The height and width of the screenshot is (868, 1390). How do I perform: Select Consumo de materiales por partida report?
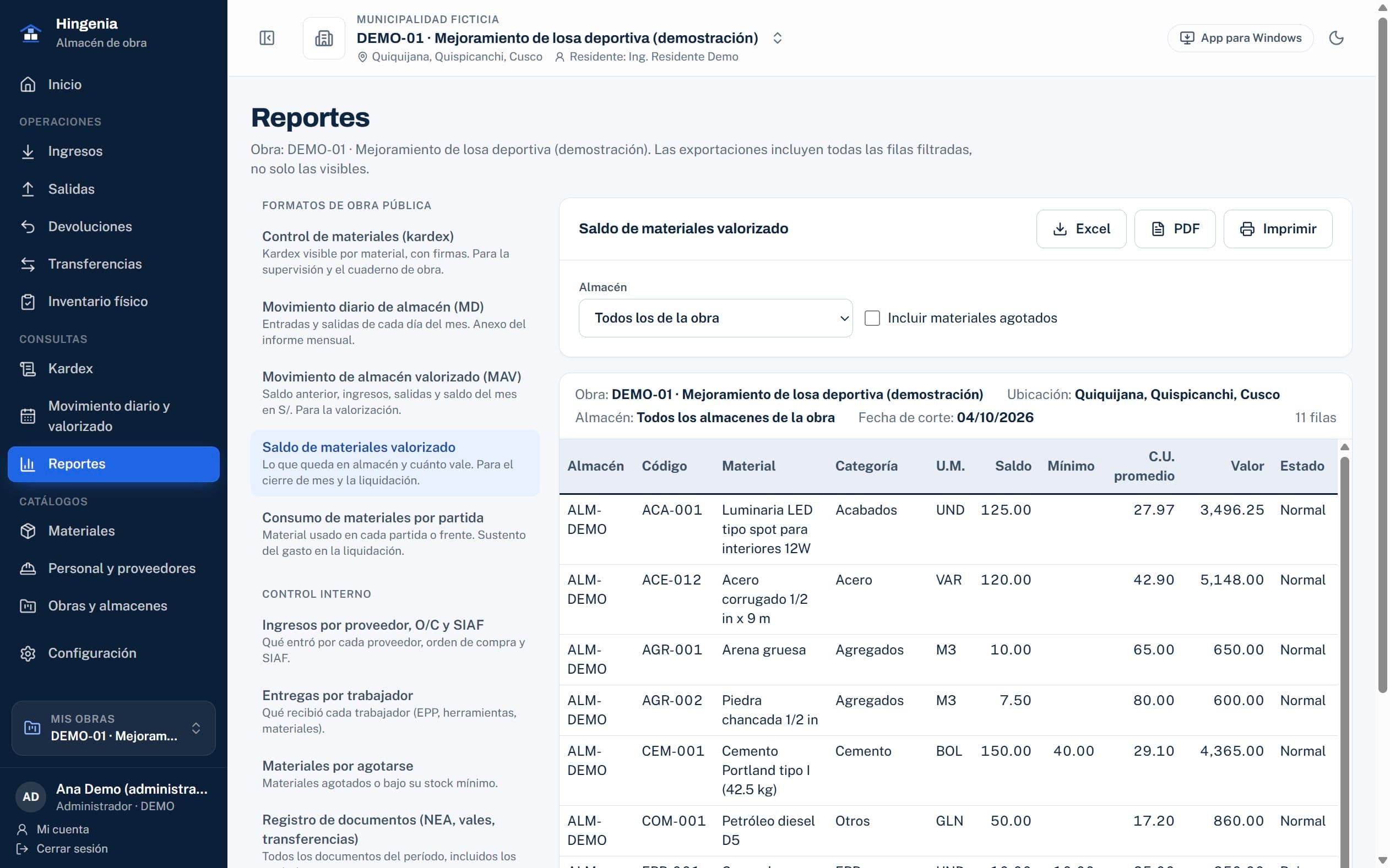pyautogui.click(x=395, y=534)
